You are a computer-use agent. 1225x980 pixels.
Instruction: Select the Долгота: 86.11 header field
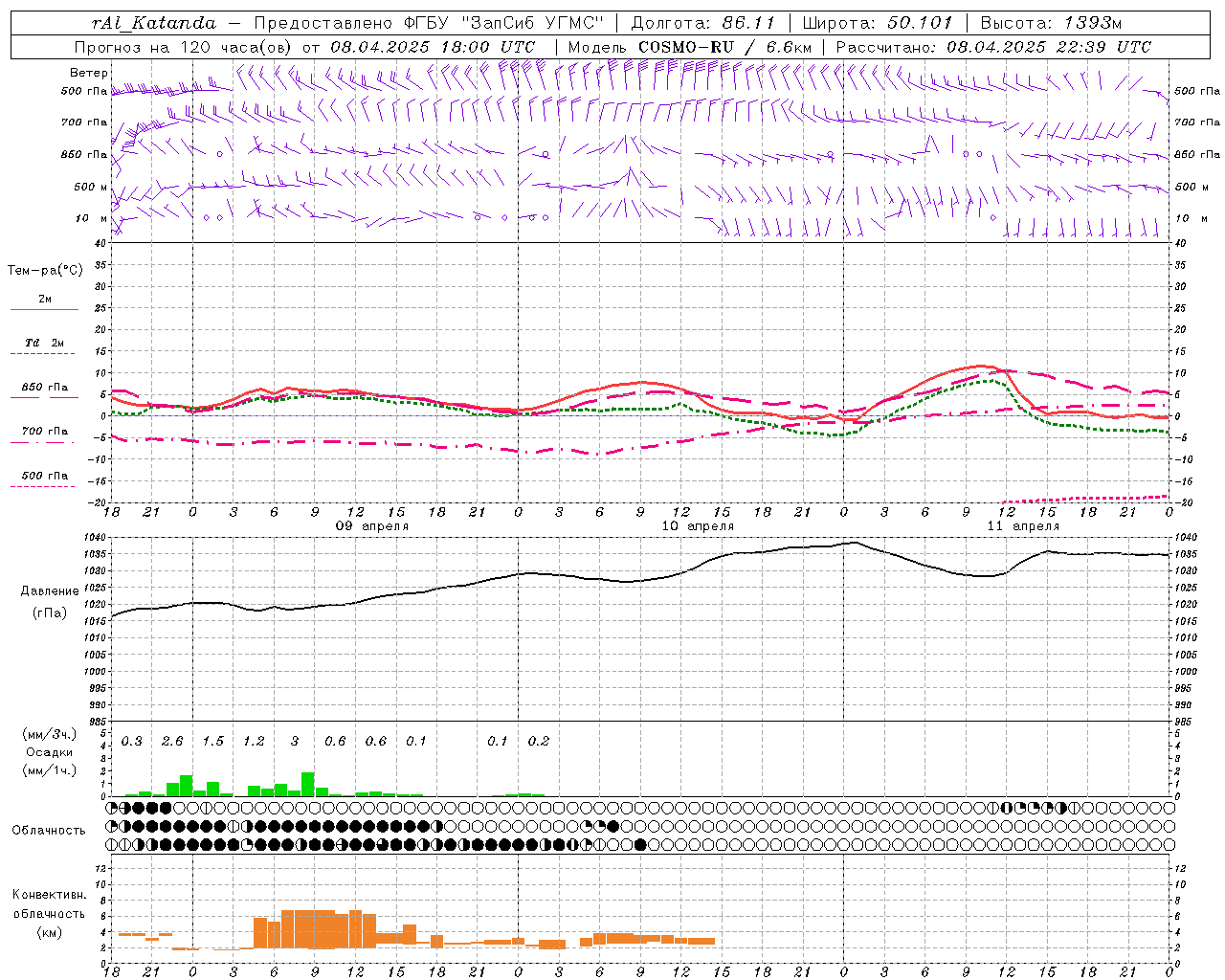[703, 23]
